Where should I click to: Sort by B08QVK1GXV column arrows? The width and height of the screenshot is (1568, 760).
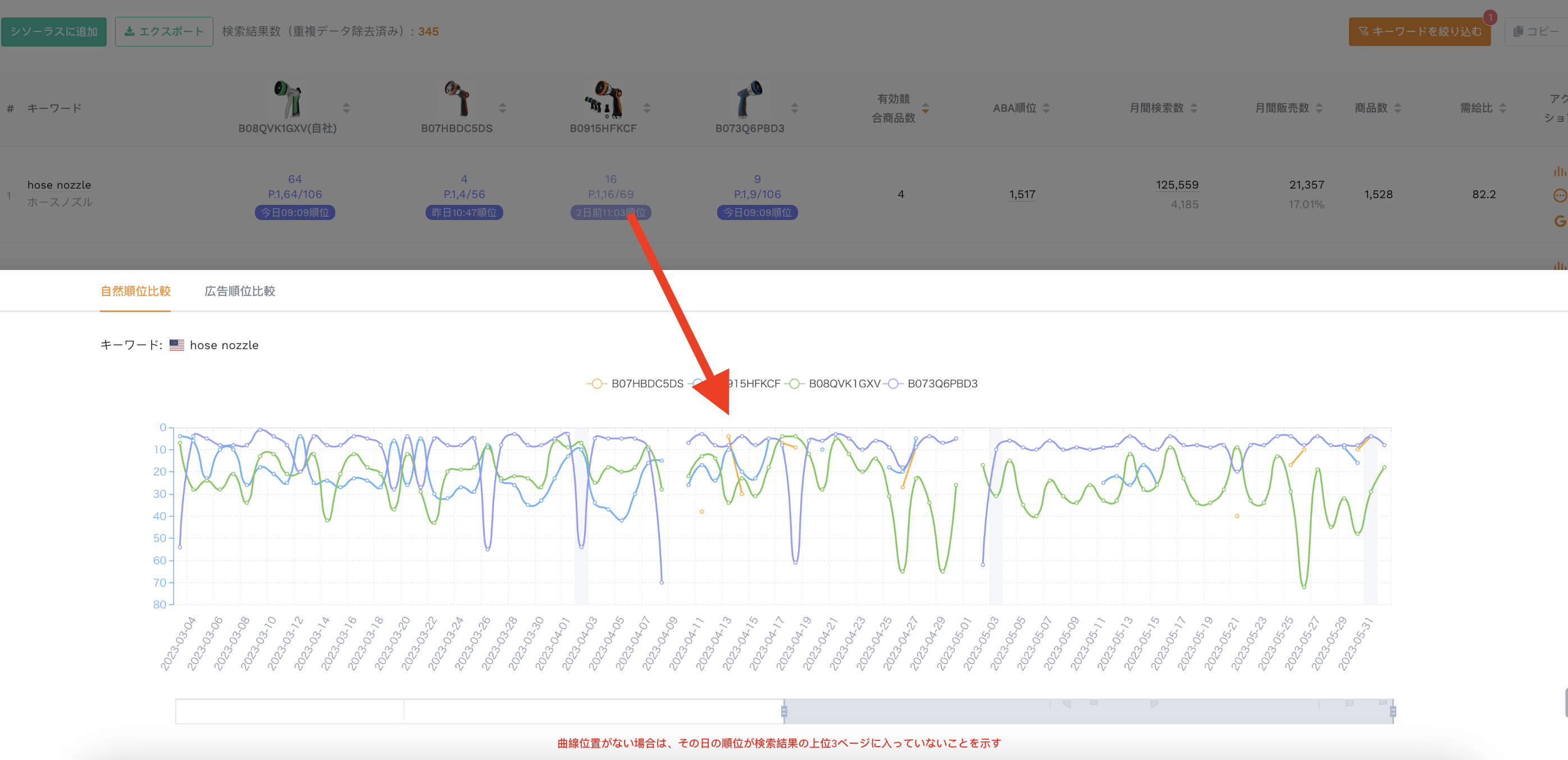pos(347,108)
